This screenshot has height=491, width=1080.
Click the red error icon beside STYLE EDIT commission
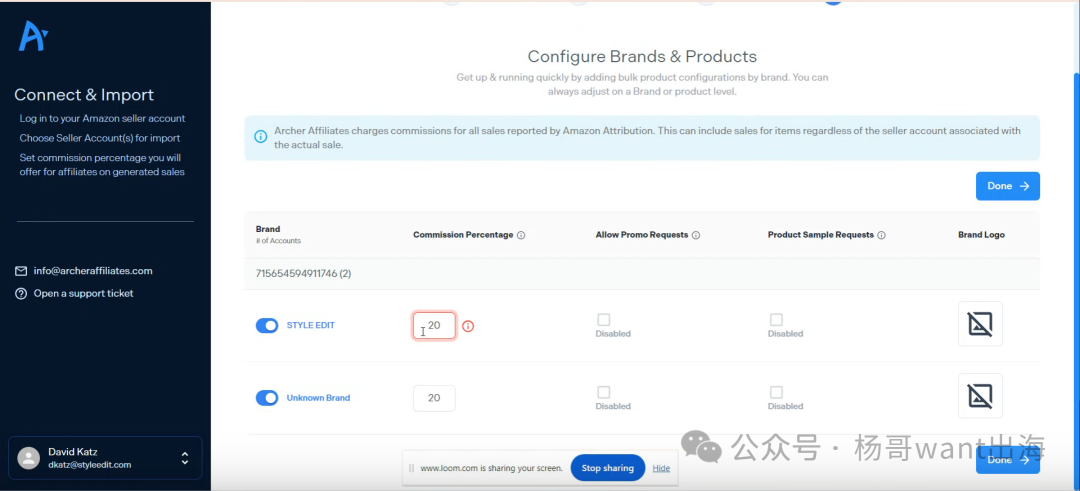468,326
